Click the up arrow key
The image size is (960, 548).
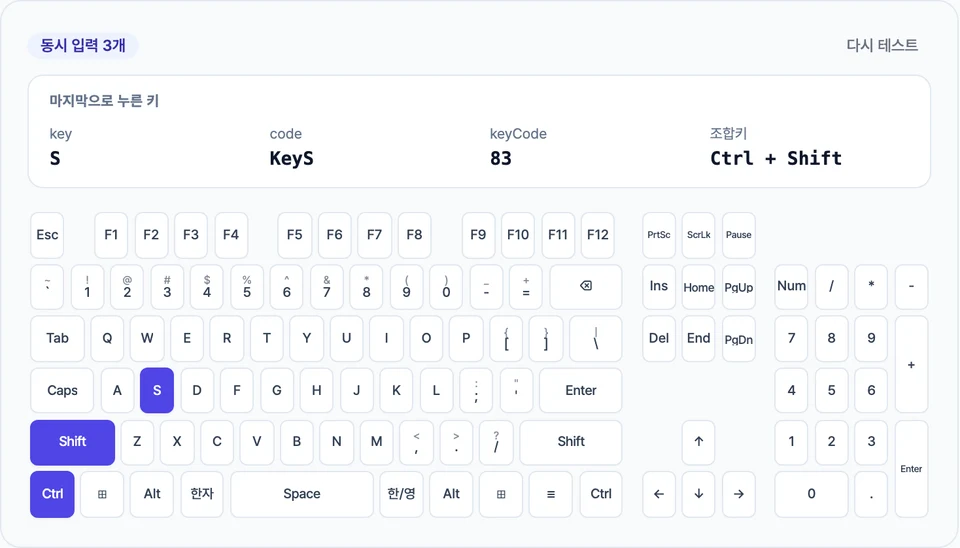(699, 442)
